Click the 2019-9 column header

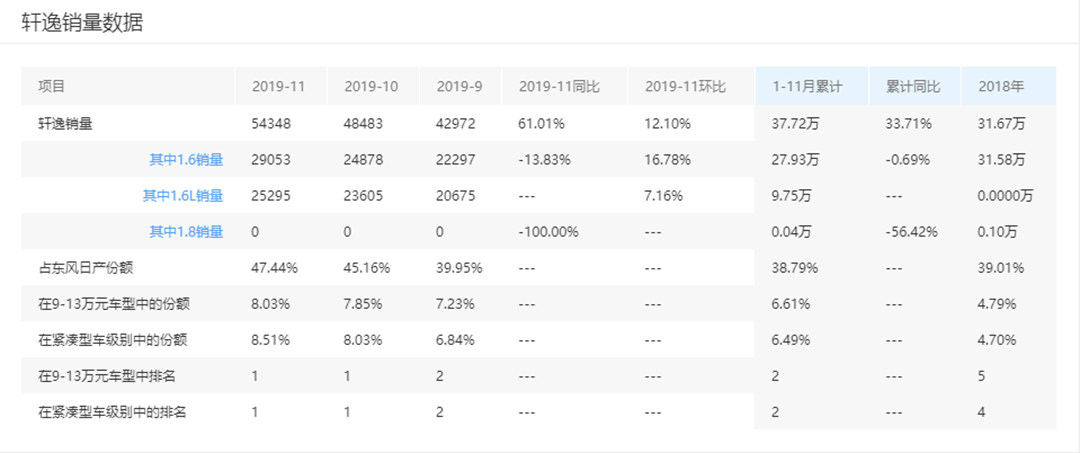pyautogui.click(x=459, y=87)
